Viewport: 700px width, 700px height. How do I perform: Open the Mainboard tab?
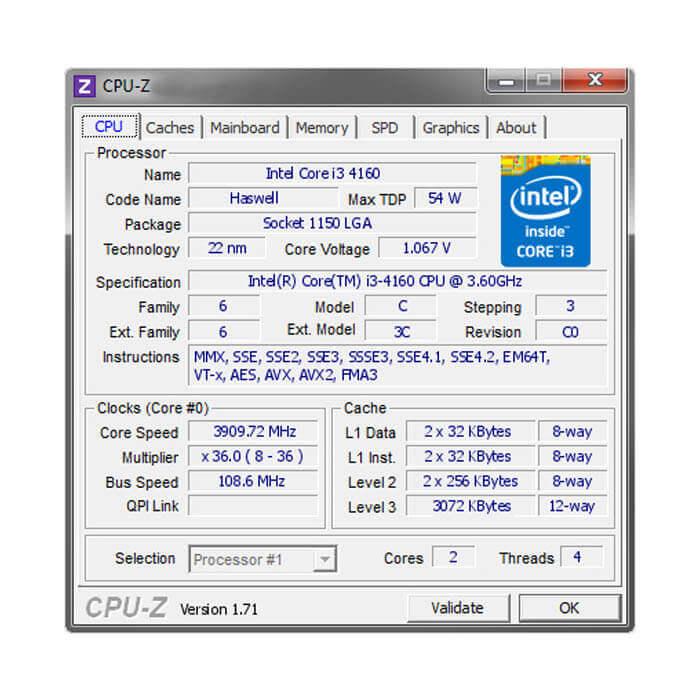click(x=245, y=128)
